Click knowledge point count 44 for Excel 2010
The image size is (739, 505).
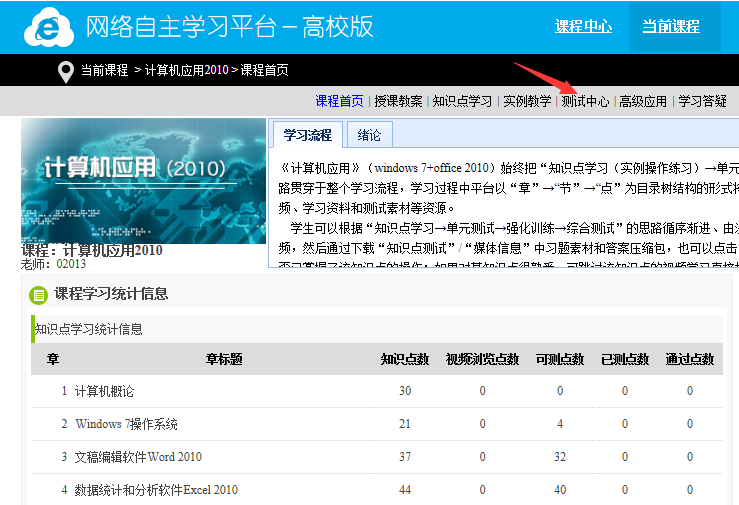(x=405, y=490)
